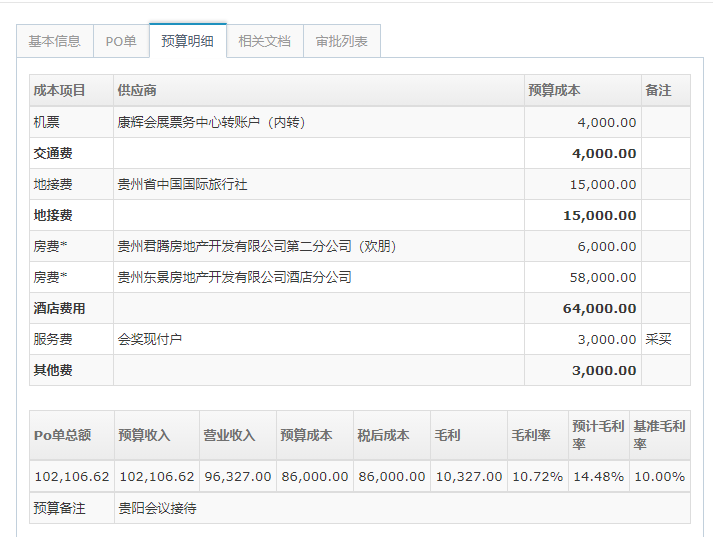Click the 备注 column header
Image resolution: width=713 pixels, height=537 pixels.
pyautogui.click(x=658, y=90)
